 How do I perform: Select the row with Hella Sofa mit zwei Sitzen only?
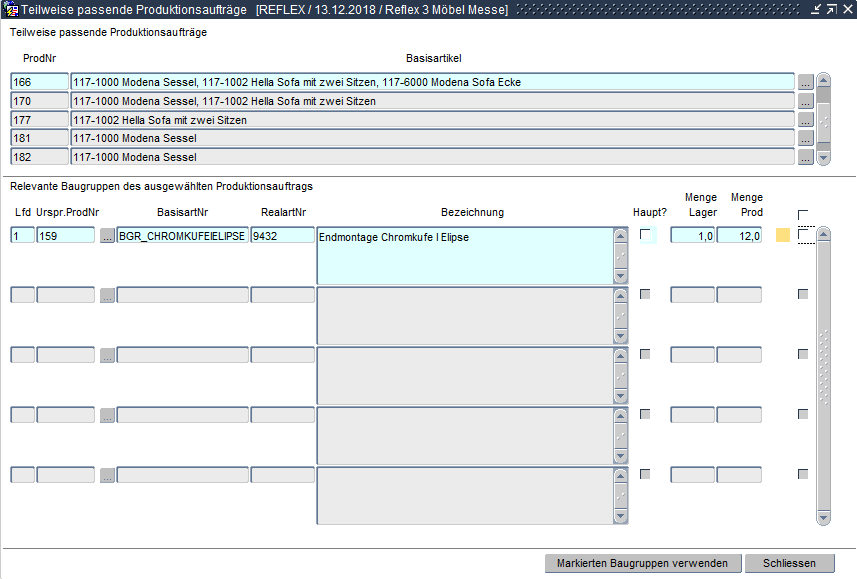point(431,120)
